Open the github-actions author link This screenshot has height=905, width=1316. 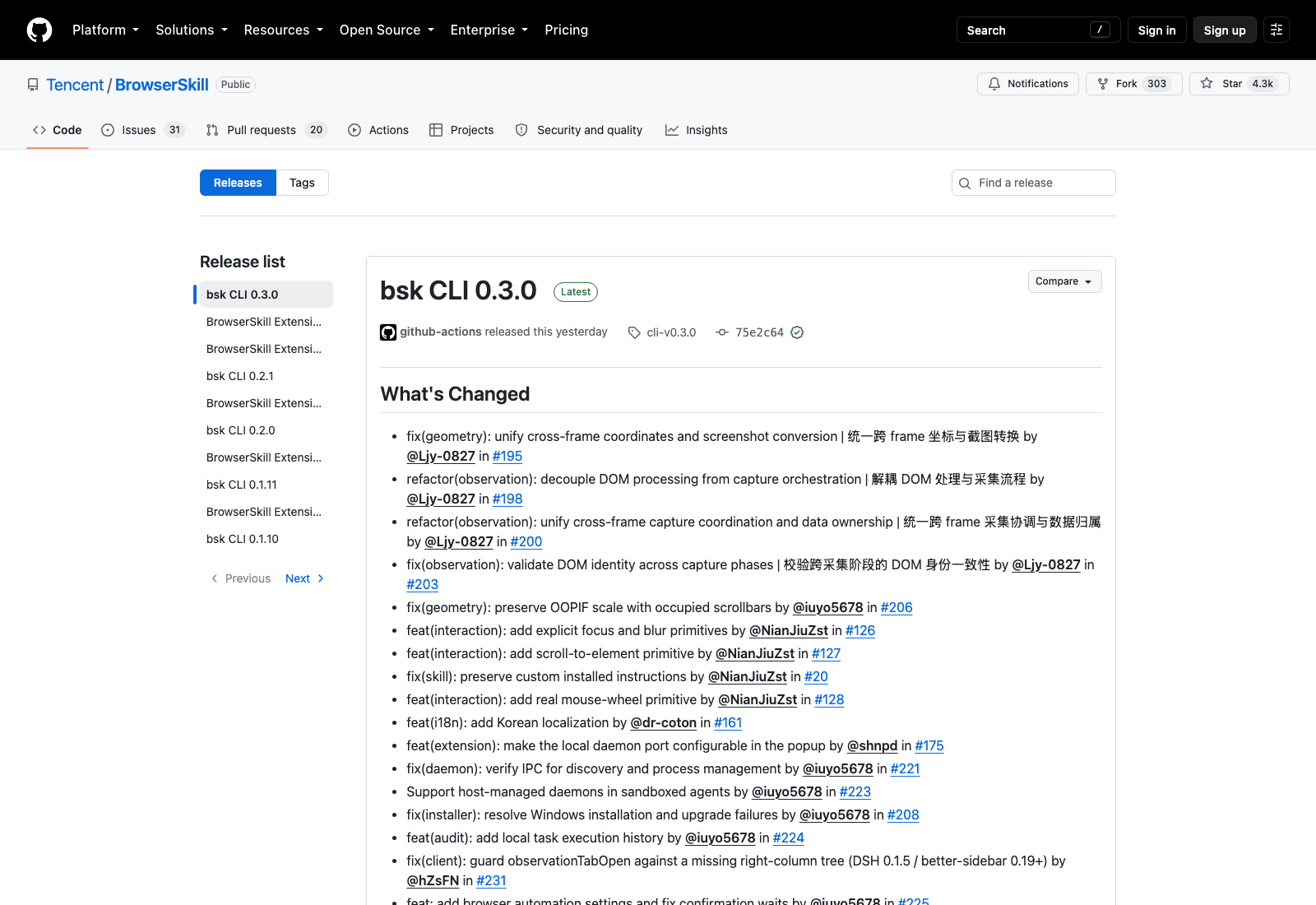[x=441, y=332]
